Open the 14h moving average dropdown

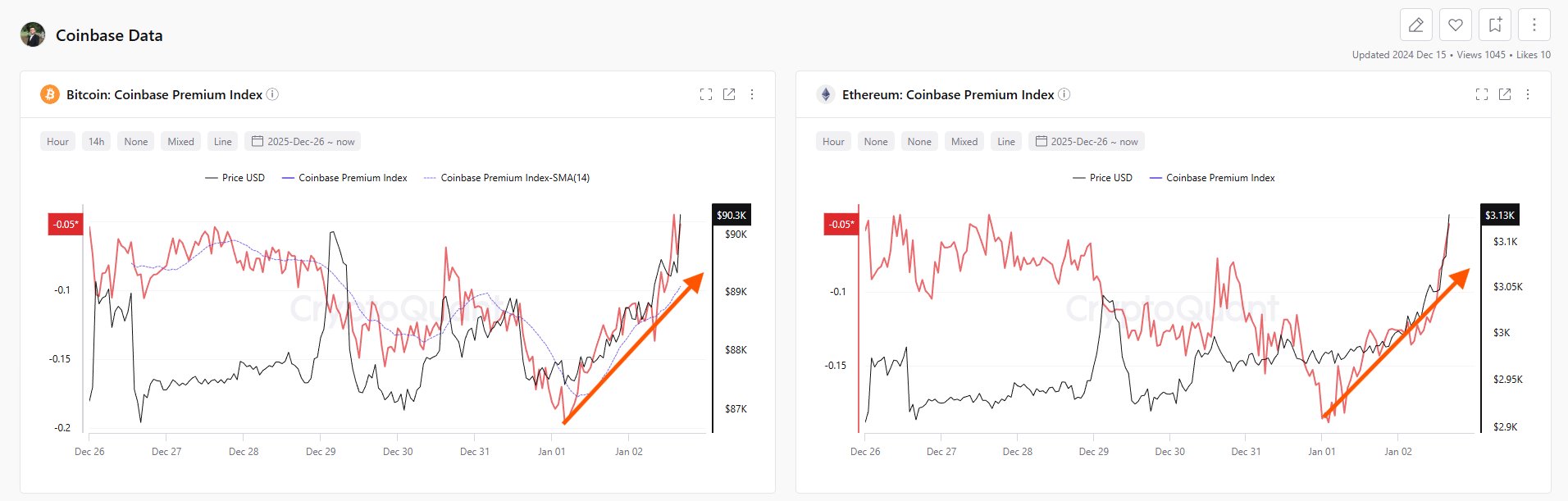(96, 142)
